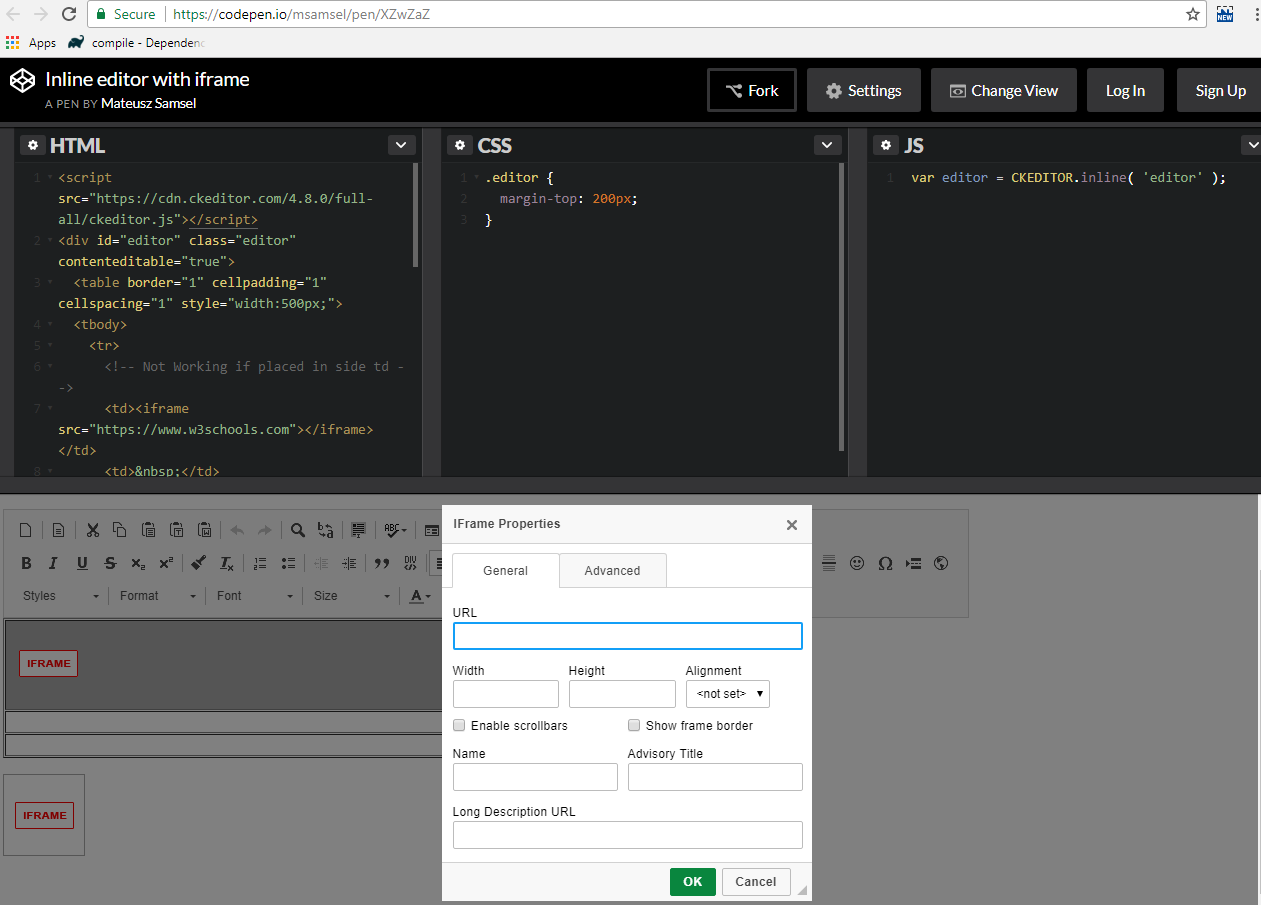Click the Replace icon

click(x=326, y=530)
